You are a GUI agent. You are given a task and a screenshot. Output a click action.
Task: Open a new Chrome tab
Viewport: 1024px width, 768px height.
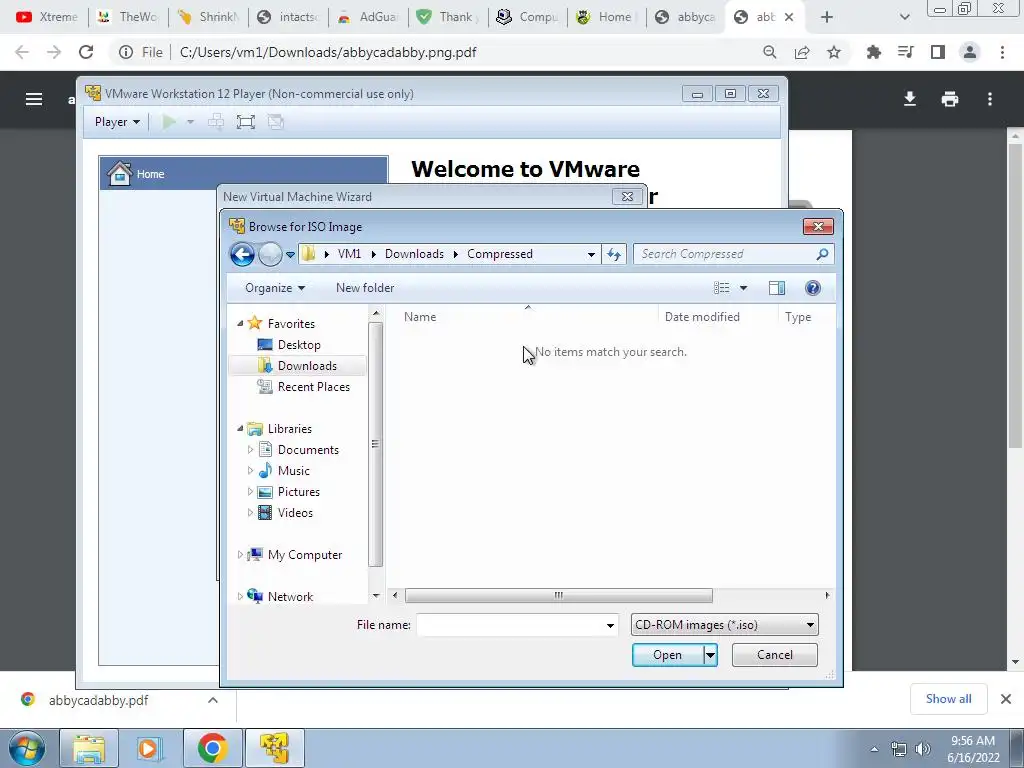click(x=827, y=17)
